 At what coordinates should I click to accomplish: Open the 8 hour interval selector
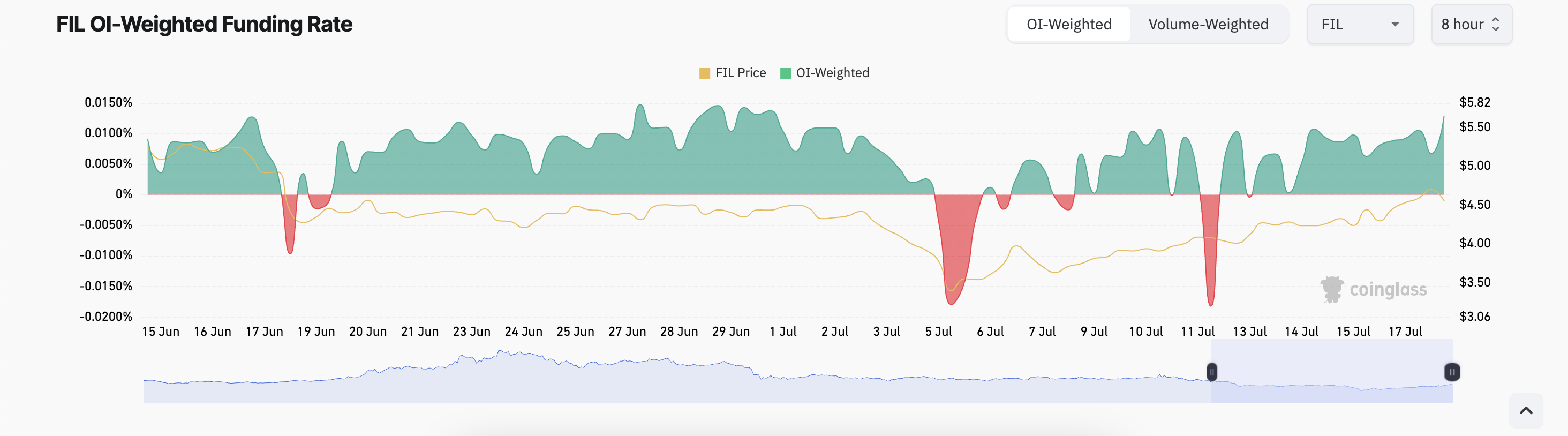pos(1471,24)
